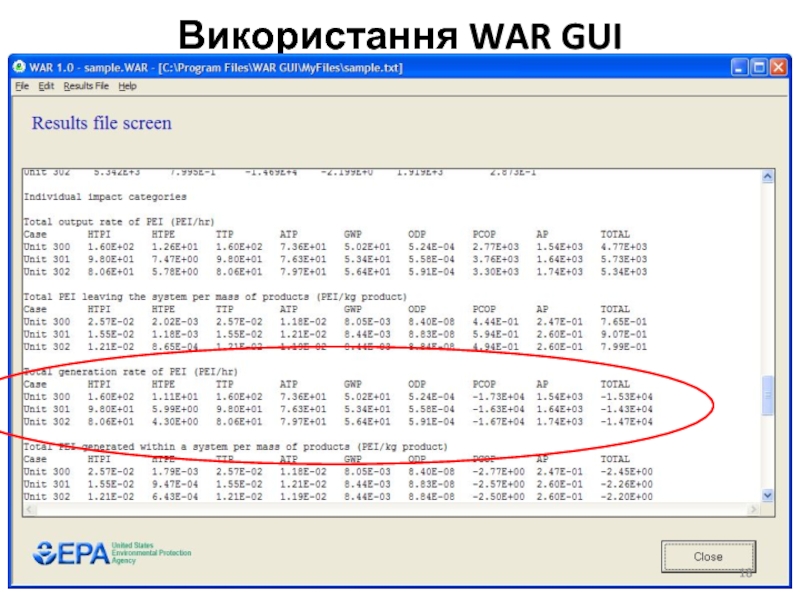Click value 1.79E-03 under HTPE
The height and width of the screenshot is (600, 800).
click(x=175, y=472)
